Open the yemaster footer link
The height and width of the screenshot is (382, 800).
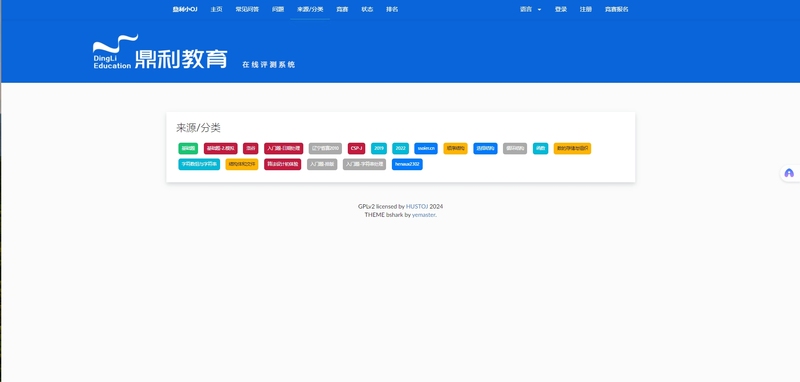(424, 215)
